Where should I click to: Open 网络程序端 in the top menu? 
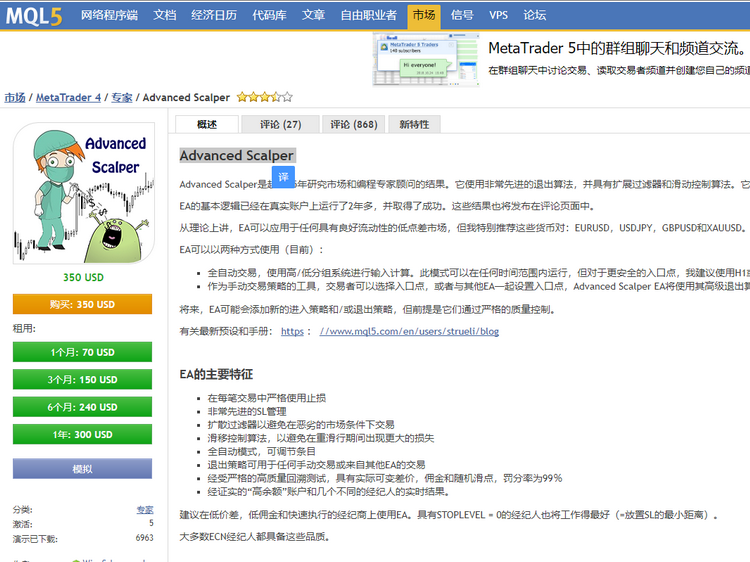109,15
